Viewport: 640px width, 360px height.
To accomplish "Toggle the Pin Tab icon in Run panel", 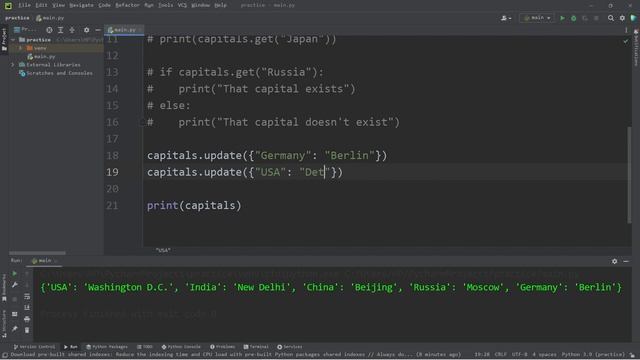I will pos(15,328).
